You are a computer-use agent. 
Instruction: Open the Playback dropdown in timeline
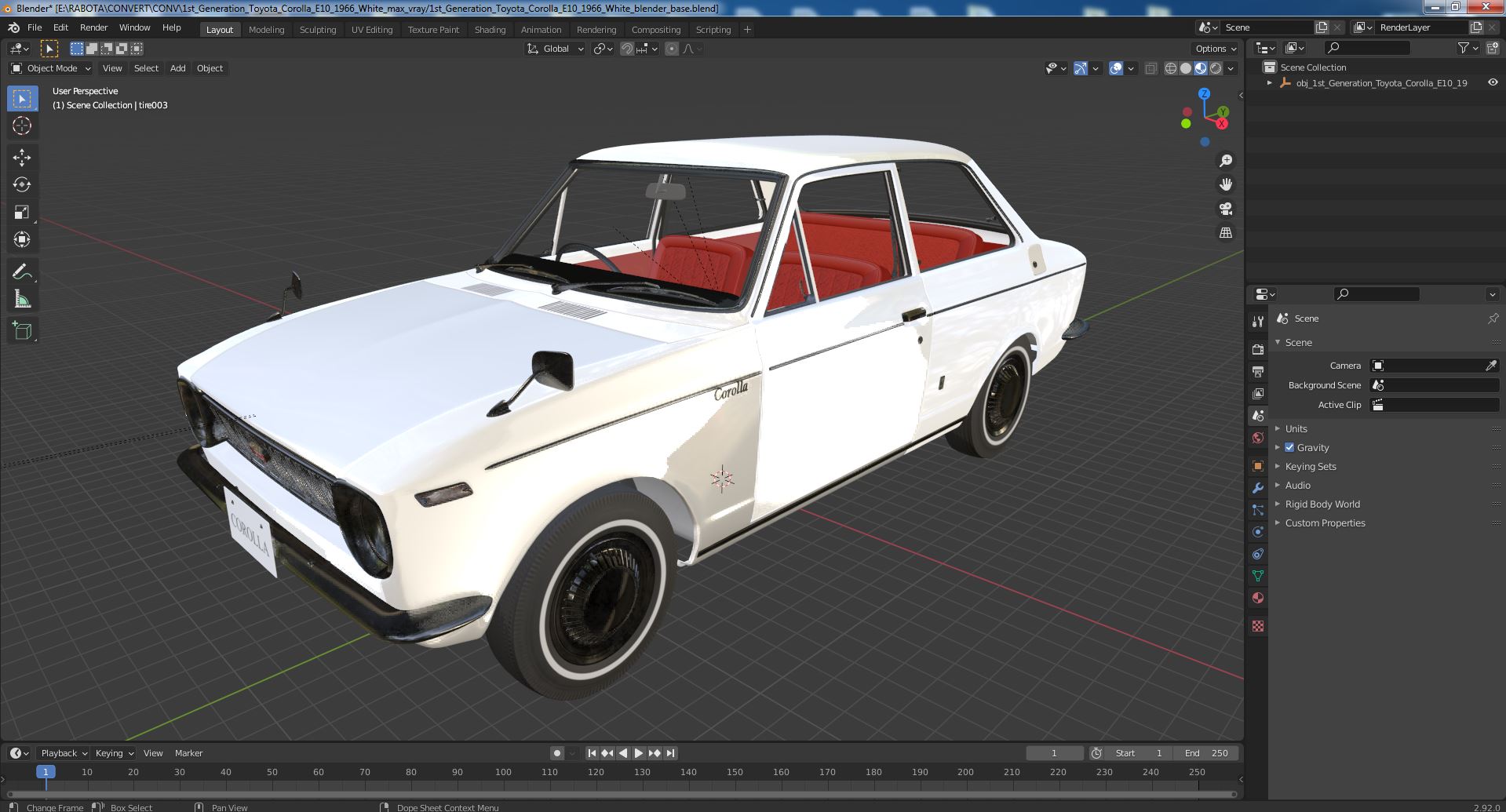point(63,753)
